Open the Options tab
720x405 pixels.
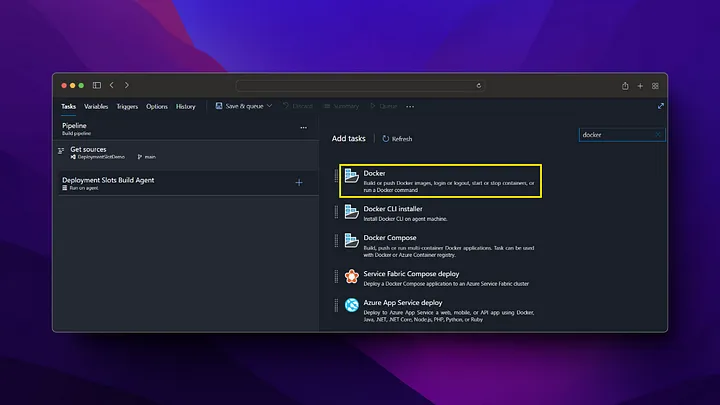coord(157,107)
